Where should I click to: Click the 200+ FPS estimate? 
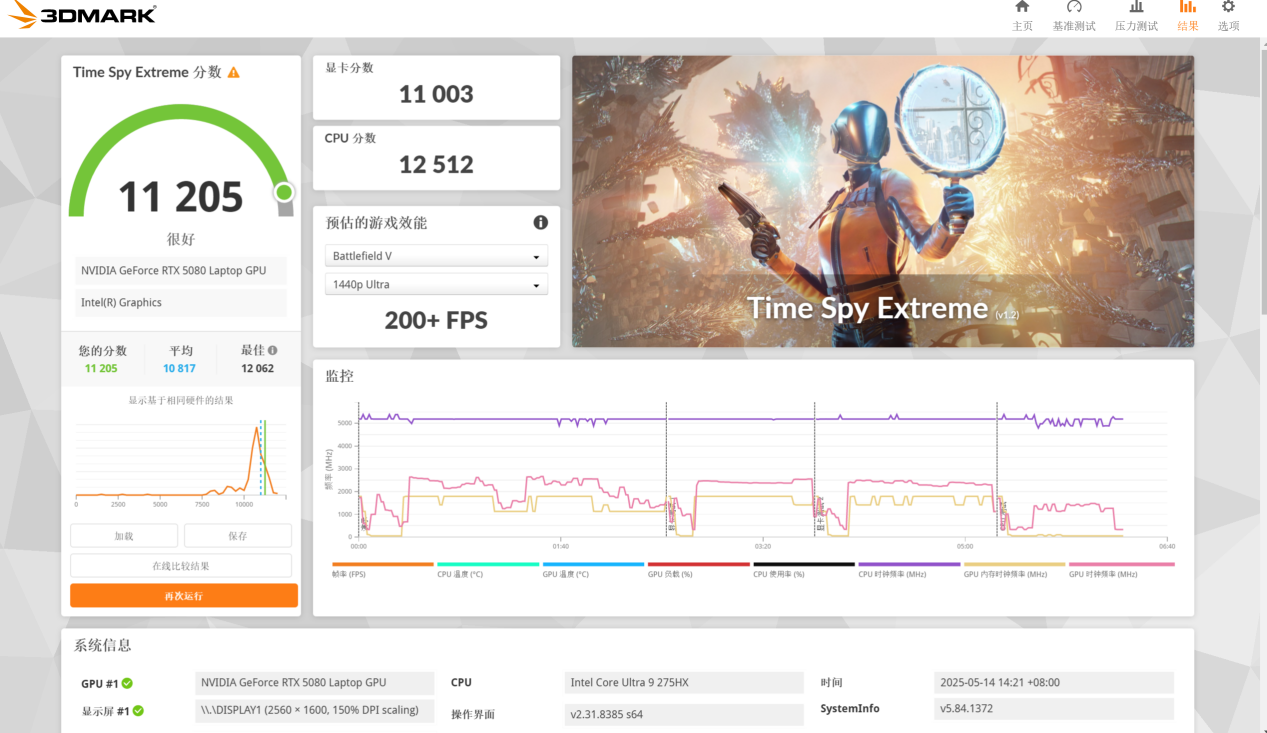436,320
